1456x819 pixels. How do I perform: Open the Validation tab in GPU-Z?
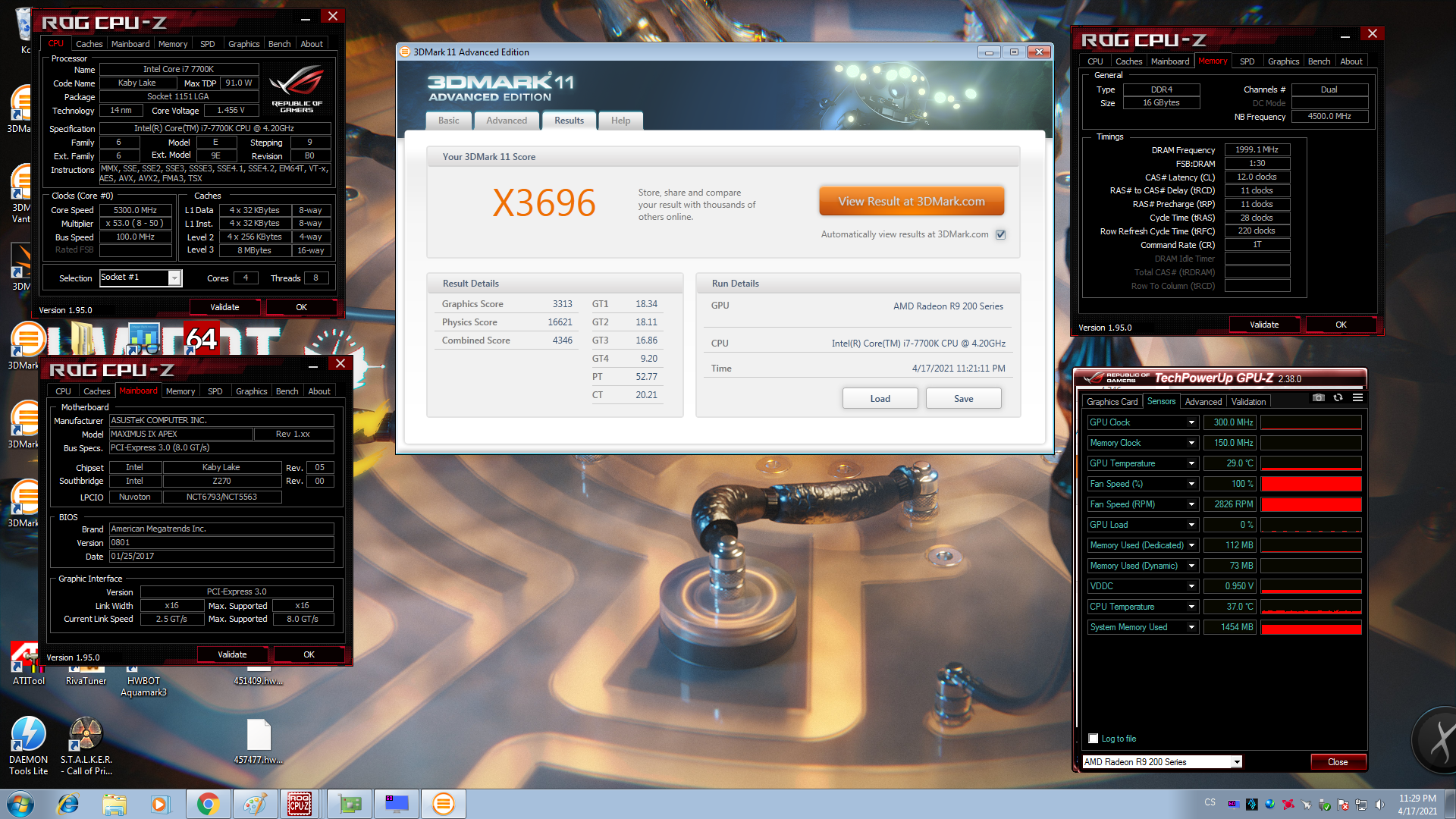[x=1248, y=402]
